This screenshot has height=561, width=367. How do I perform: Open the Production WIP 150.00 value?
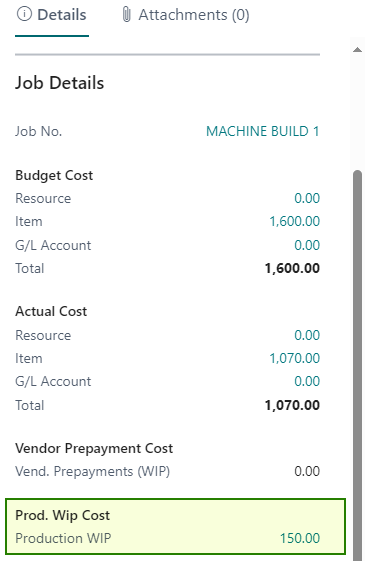[x=300, y=538]
